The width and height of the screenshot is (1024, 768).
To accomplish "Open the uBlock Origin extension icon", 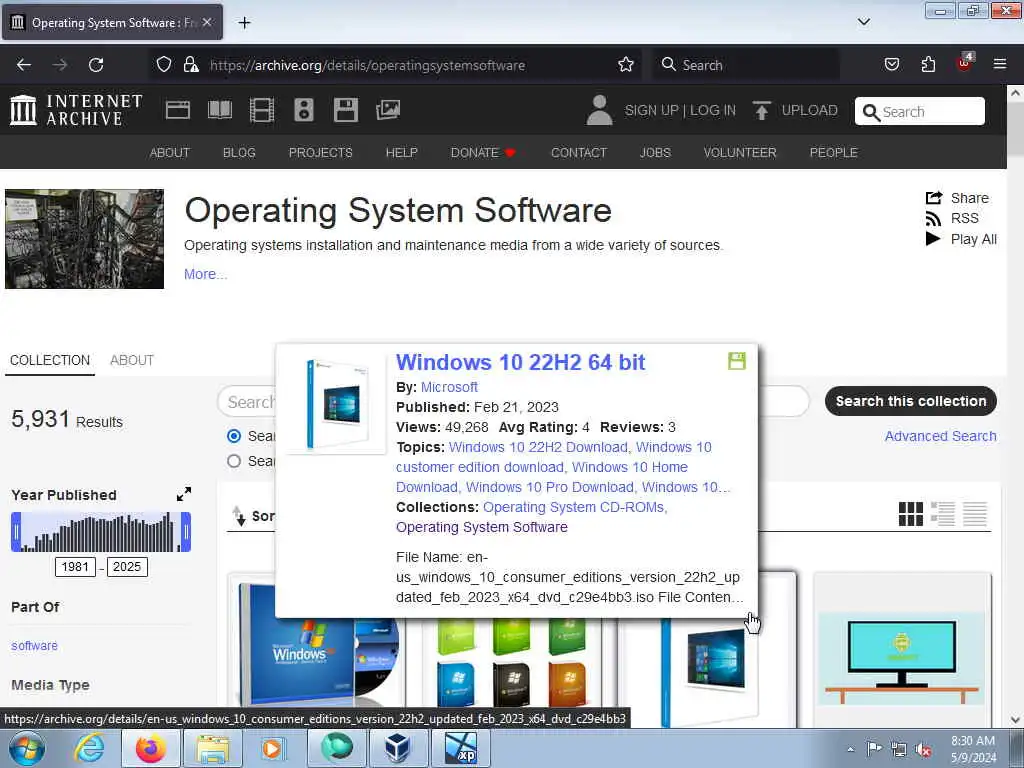I will (x=965, y=63).
